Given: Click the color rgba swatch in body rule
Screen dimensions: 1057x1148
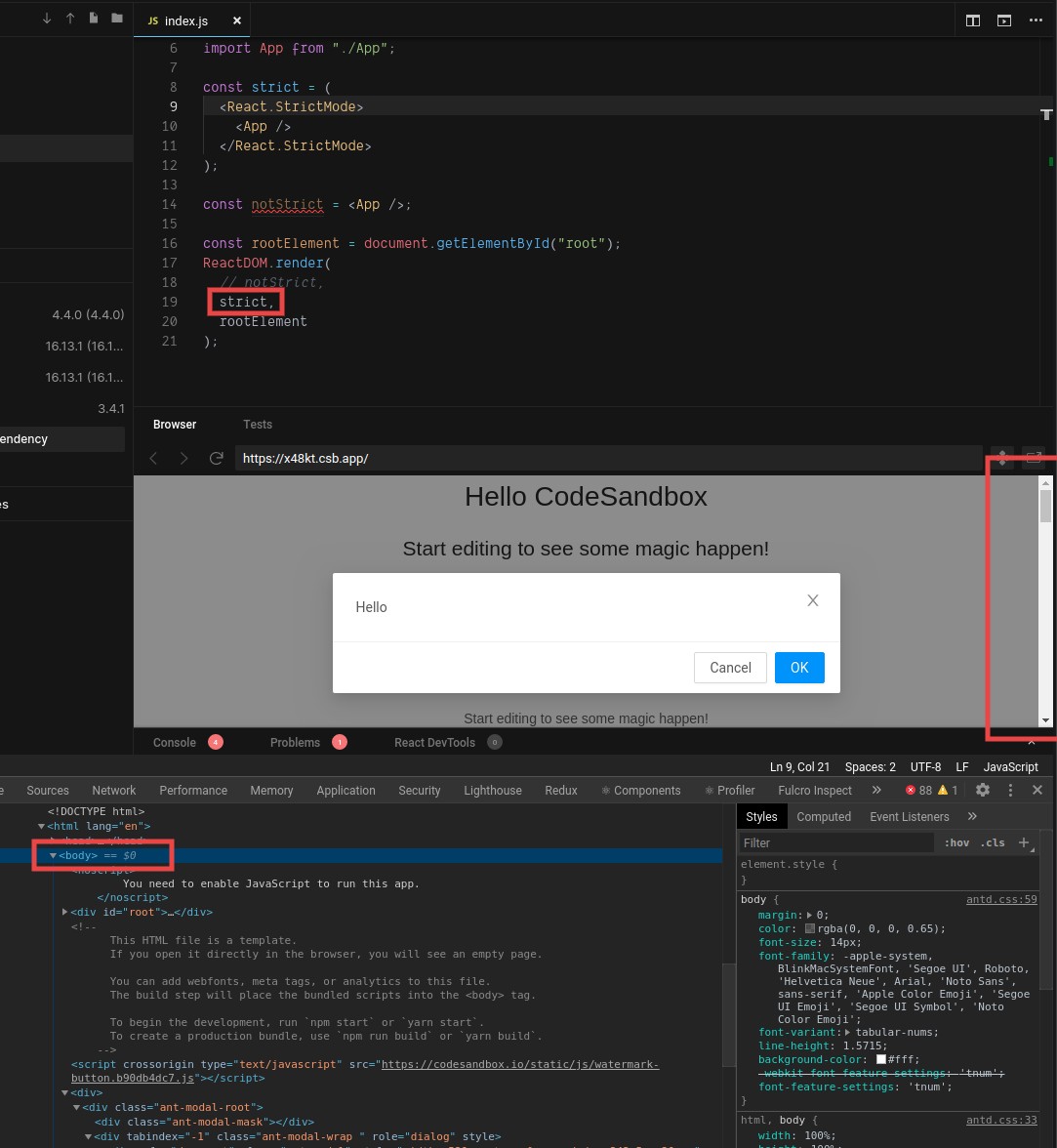Looking at the screenshot, I should (x=810, y=928).
